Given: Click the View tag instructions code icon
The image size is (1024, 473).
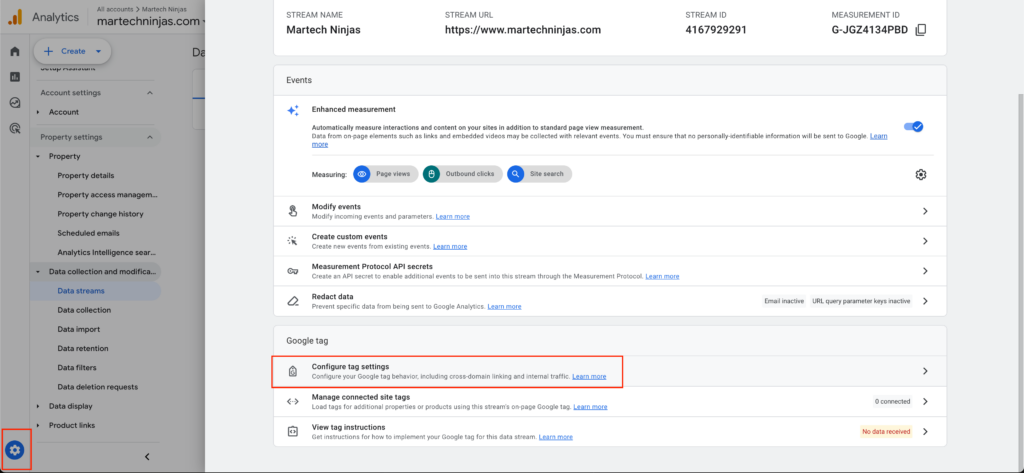Looking at the screenshot, I should 293,431.
